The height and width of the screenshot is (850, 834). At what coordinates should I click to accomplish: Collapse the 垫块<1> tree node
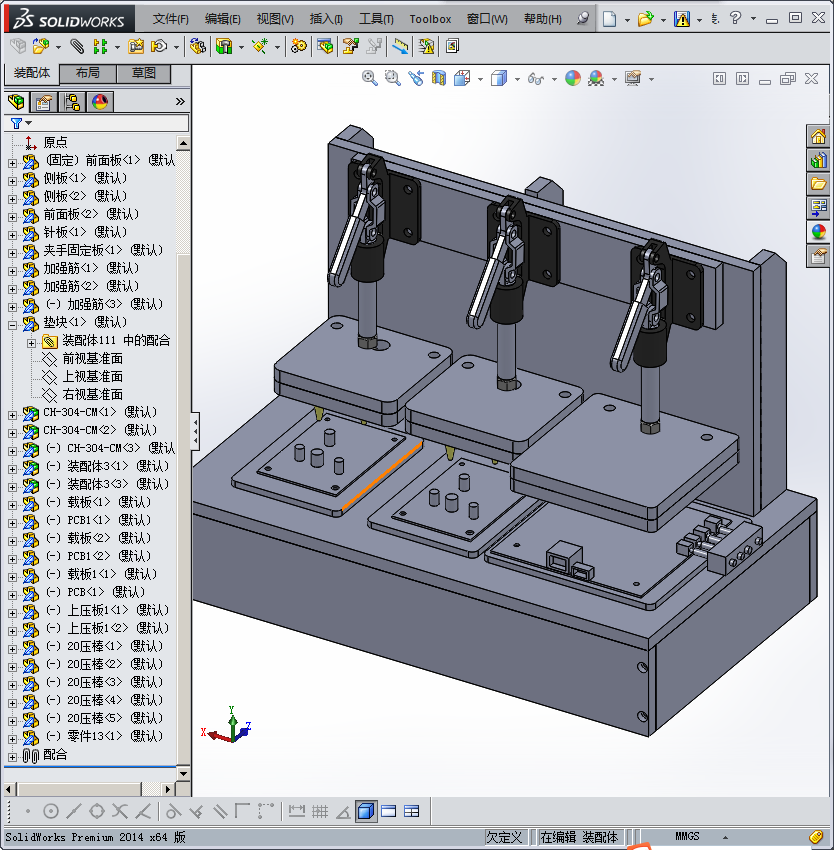[x=13, y=323]
